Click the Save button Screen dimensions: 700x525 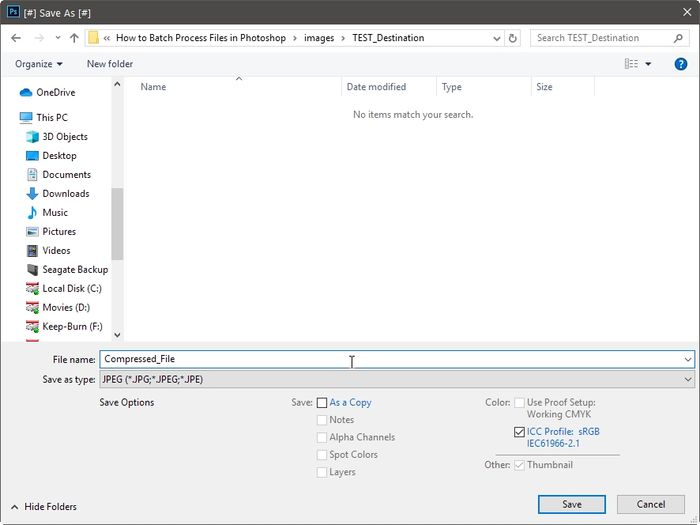tap(571, 504)
